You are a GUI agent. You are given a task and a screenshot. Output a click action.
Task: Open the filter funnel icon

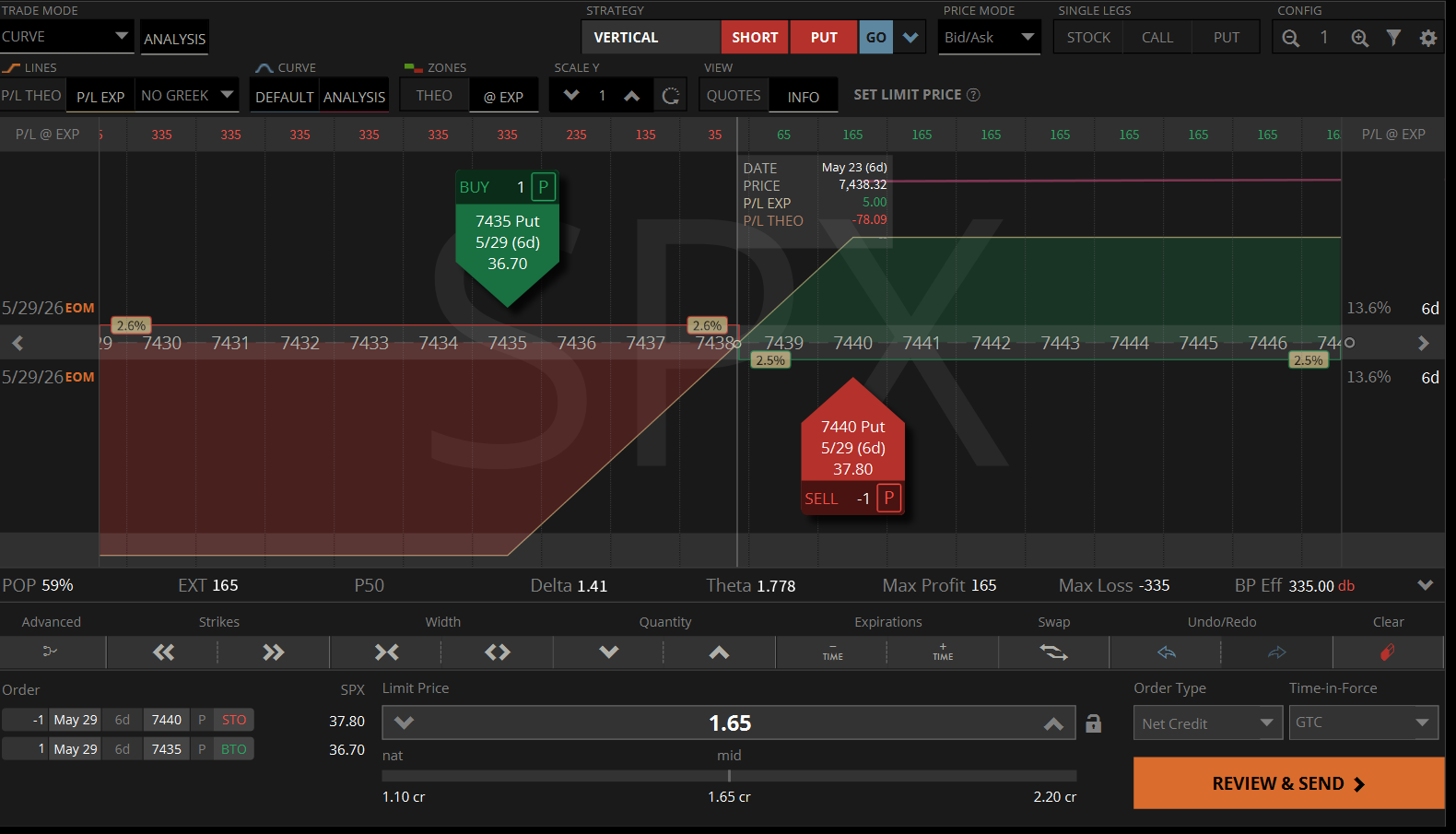[1393, 38]
